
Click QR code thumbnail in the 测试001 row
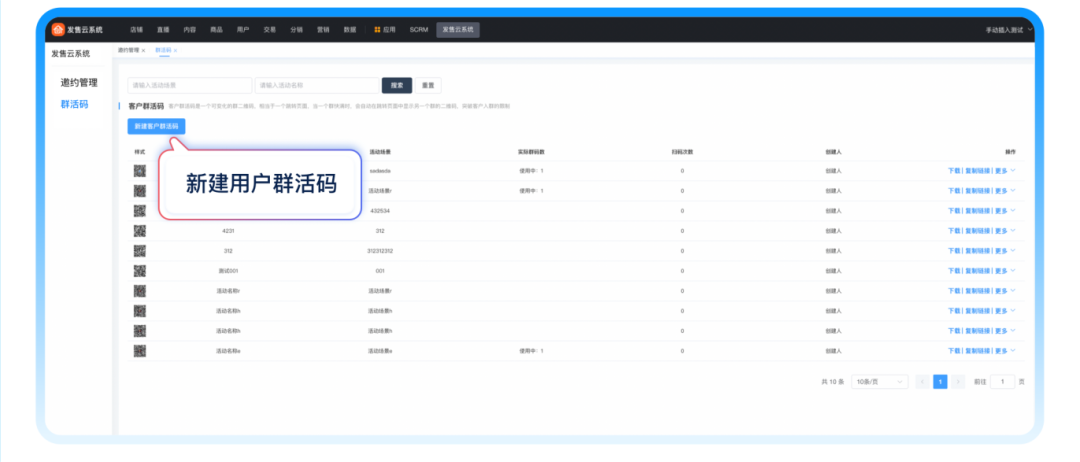point(140,271)
